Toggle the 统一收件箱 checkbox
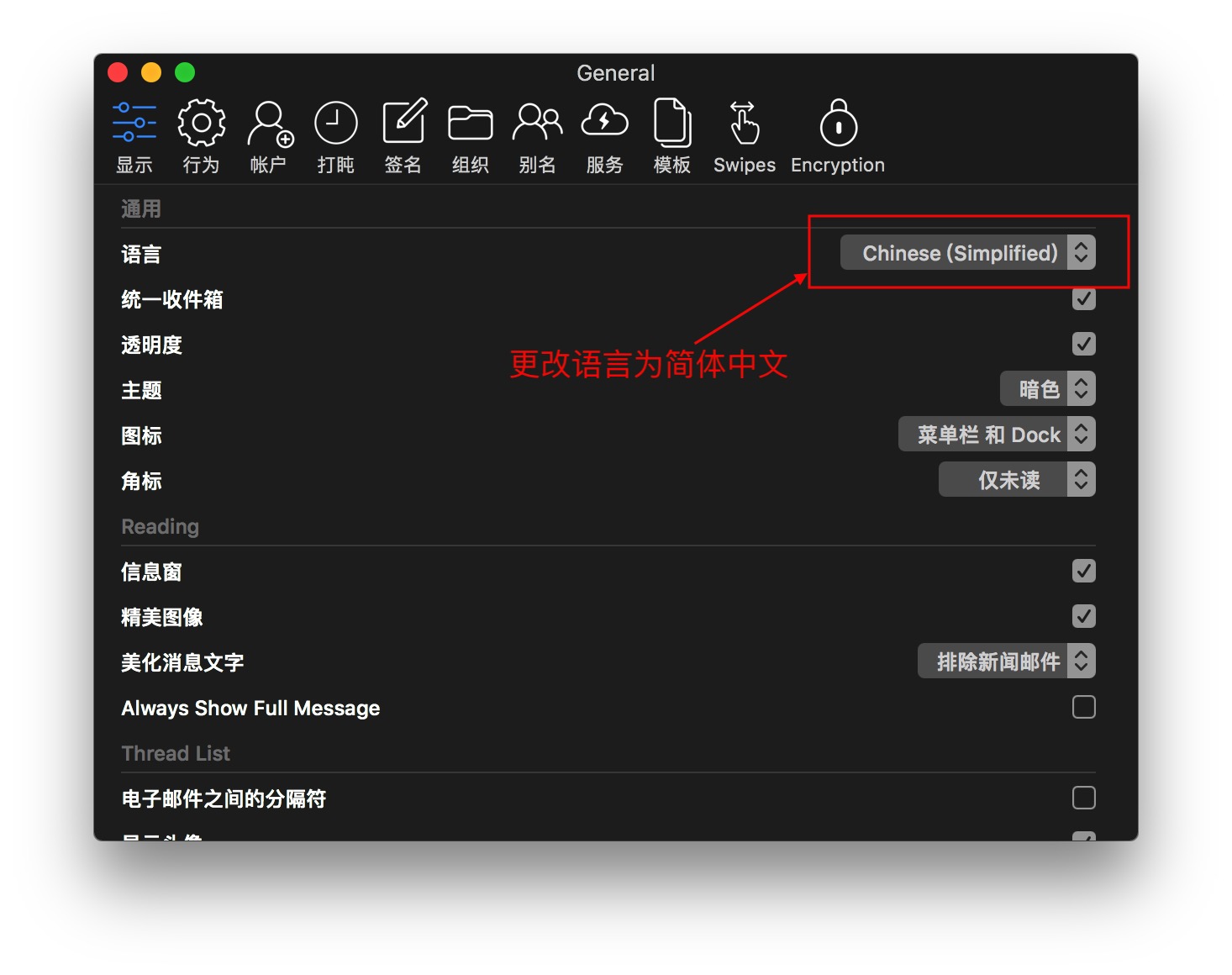 point(1084,298)
